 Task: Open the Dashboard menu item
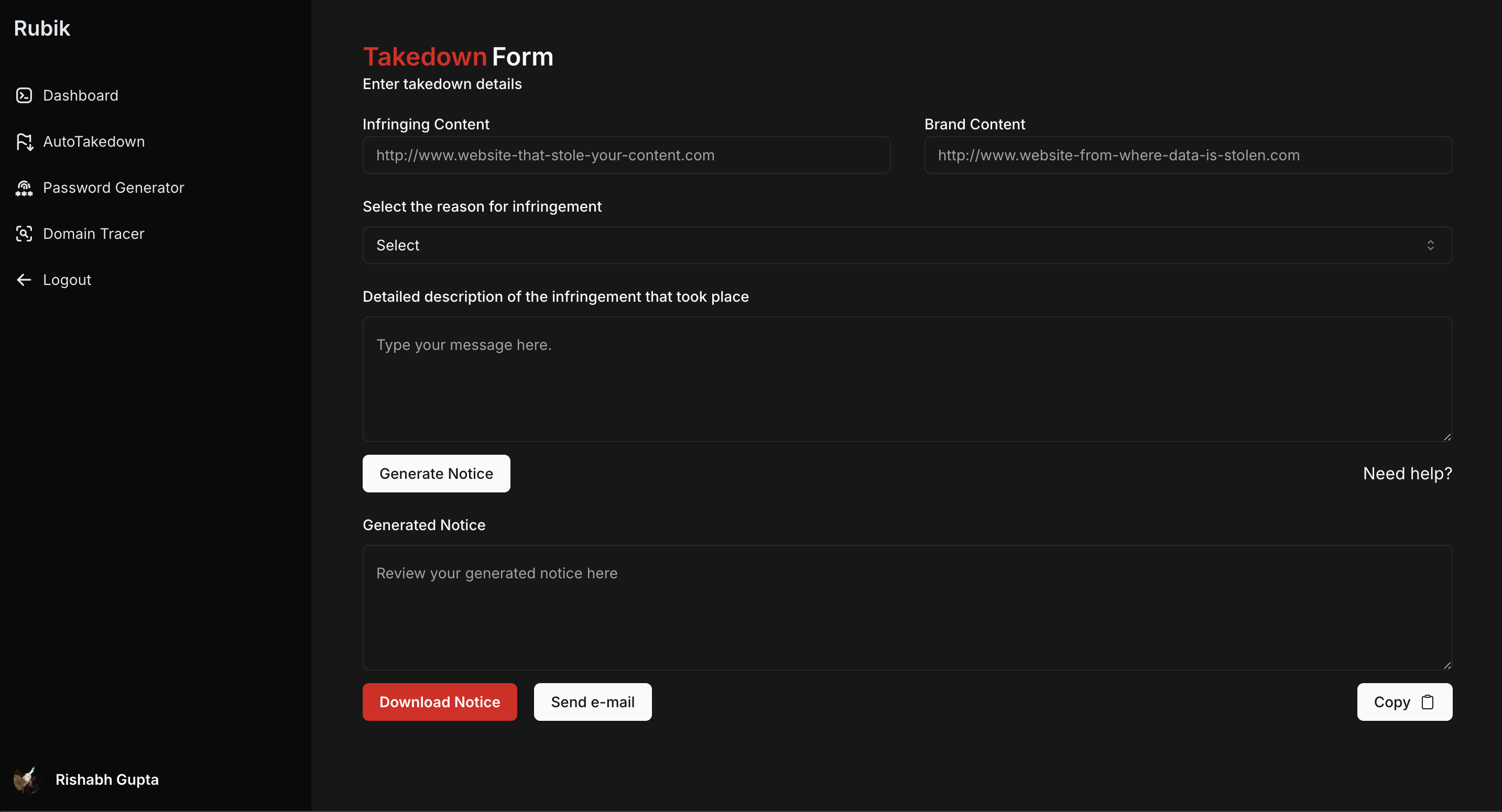point(81,95)
